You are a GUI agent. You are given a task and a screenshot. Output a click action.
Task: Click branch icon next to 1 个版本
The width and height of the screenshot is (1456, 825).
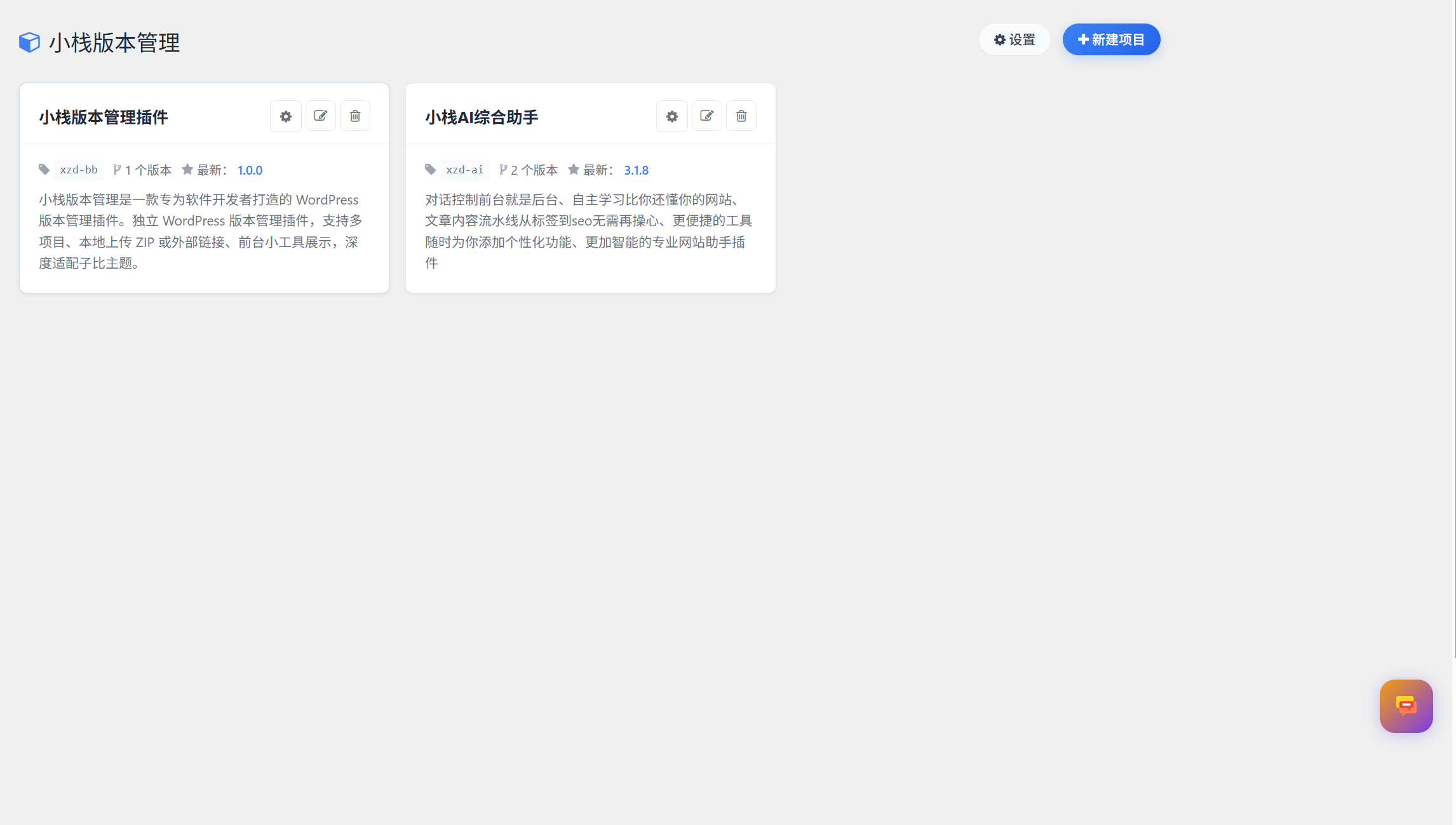117,170
